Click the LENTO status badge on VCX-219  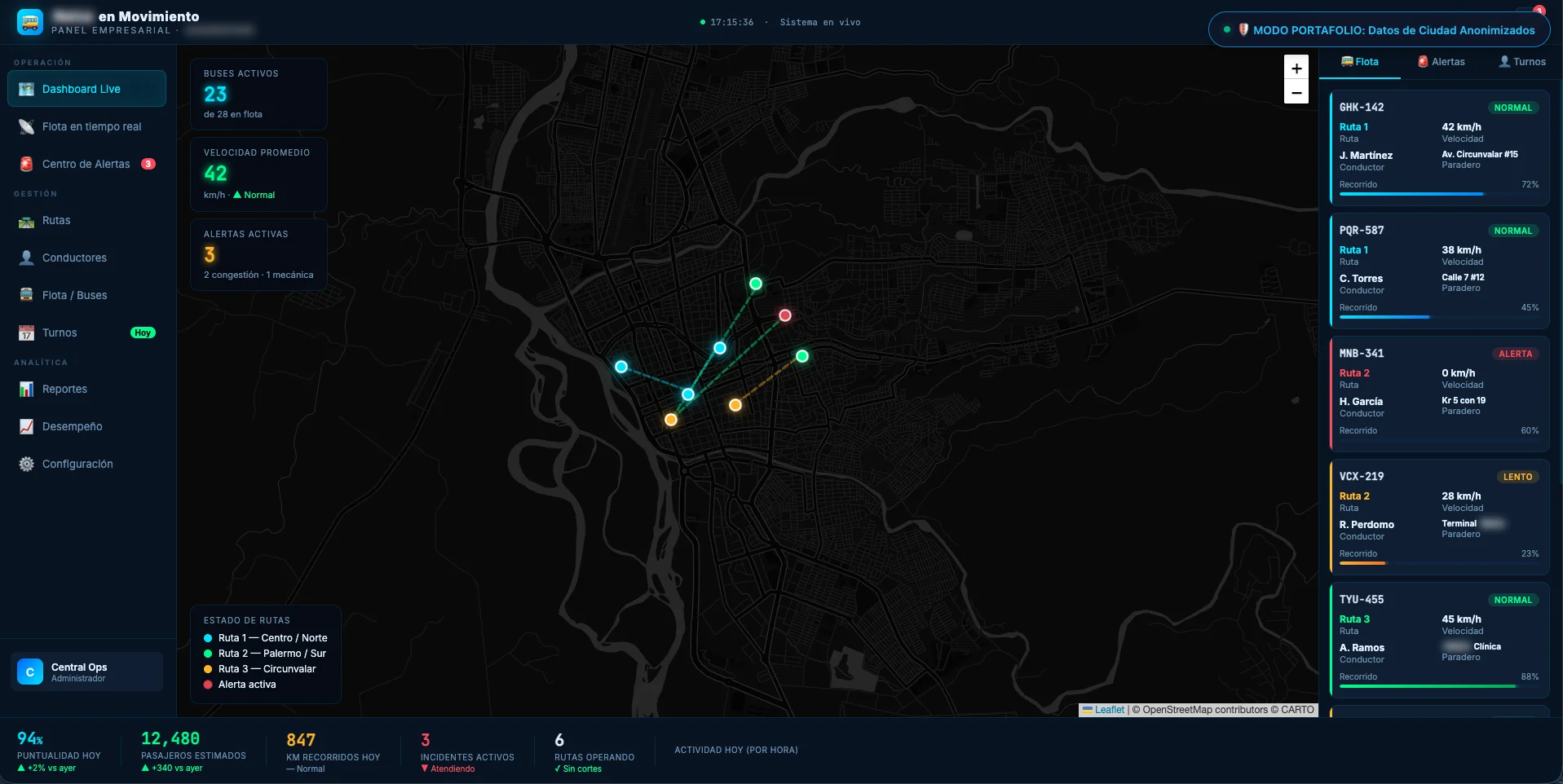(1517, 477)
